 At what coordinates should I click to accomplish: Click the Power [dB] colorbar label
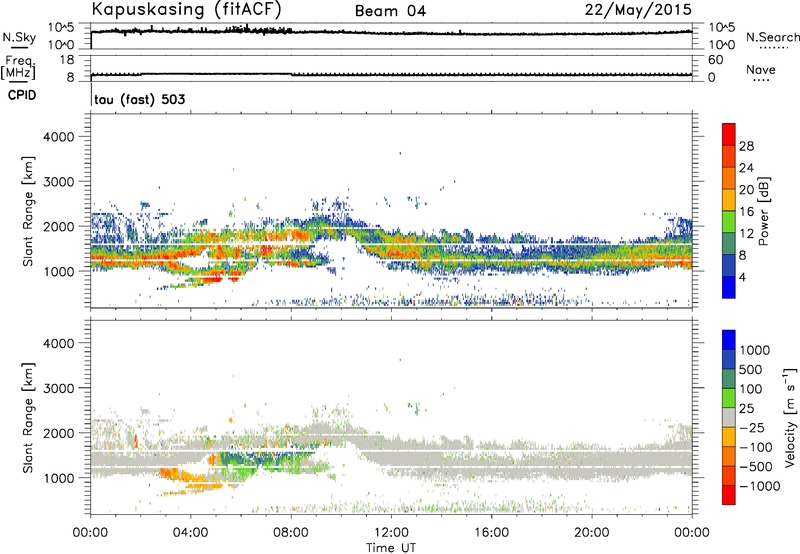click(764, 211)
